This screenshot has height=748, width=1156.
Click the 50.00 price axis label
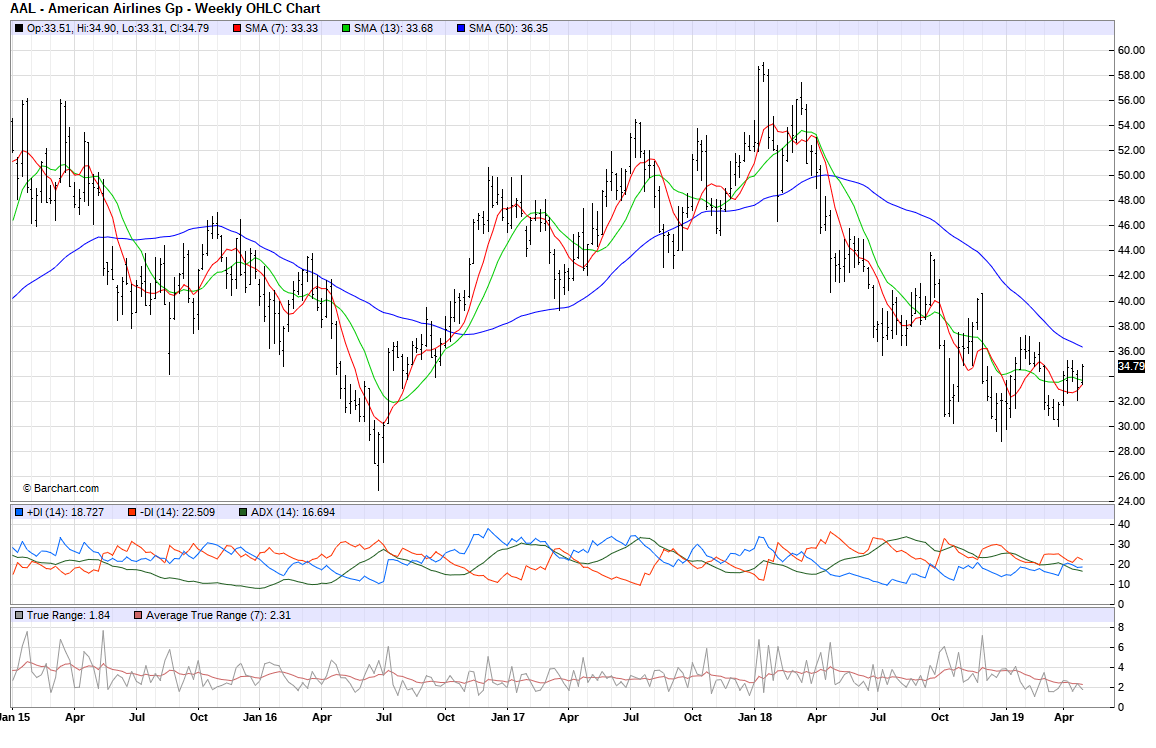pos(1132,176)
